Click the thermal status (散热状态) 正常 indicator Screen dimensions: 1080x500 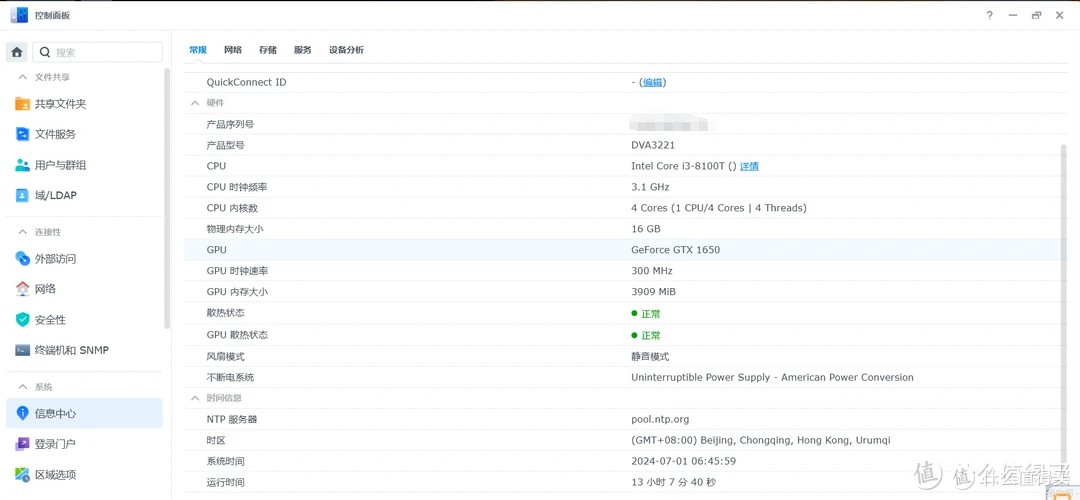(x=646, y=313)
